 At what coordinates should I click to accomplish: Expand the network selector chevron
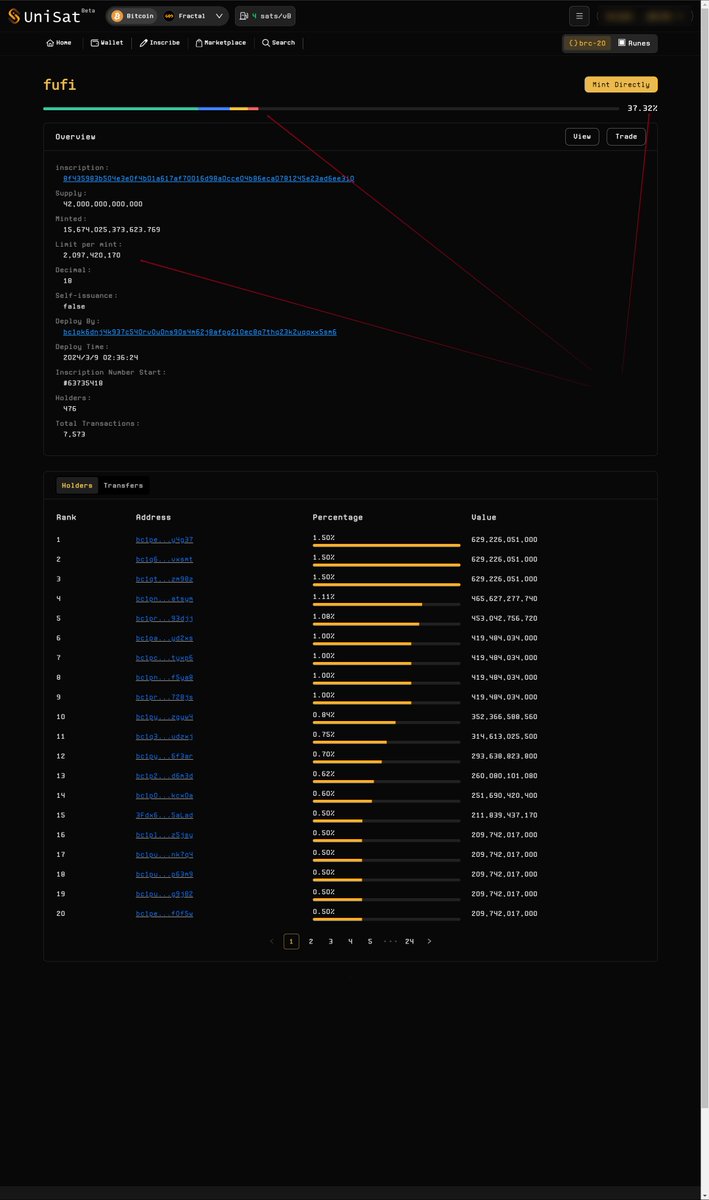click(219, 16)
